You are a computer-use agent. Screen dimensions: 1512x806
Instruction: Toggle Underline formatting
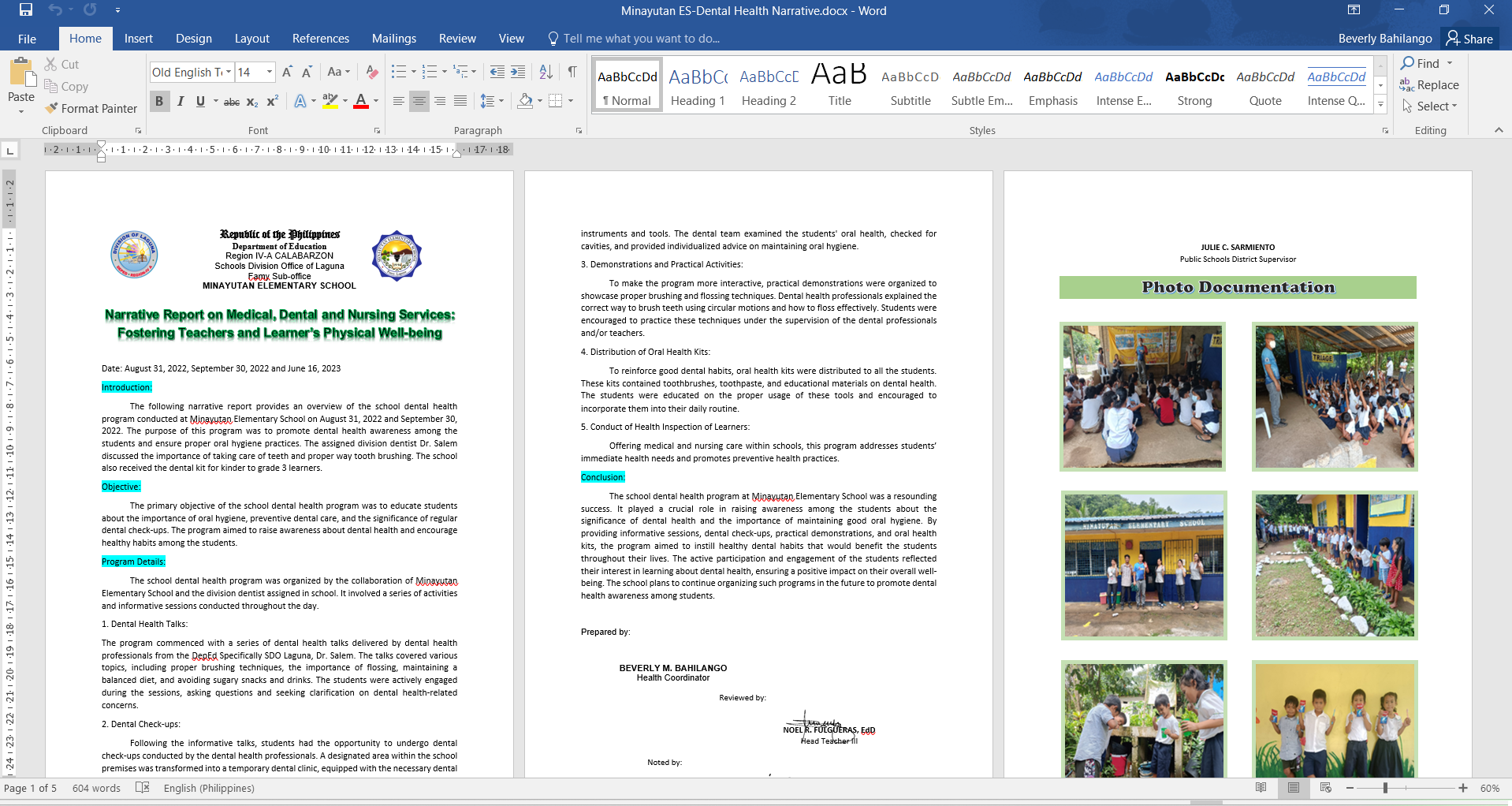click(x=200, y=101)
